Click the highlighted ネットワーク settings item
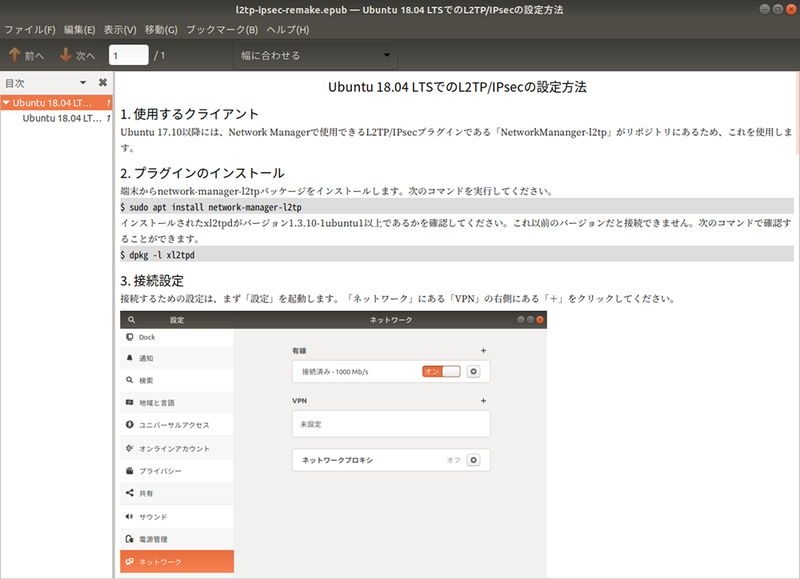800x579 pixels. click(176, 562)
